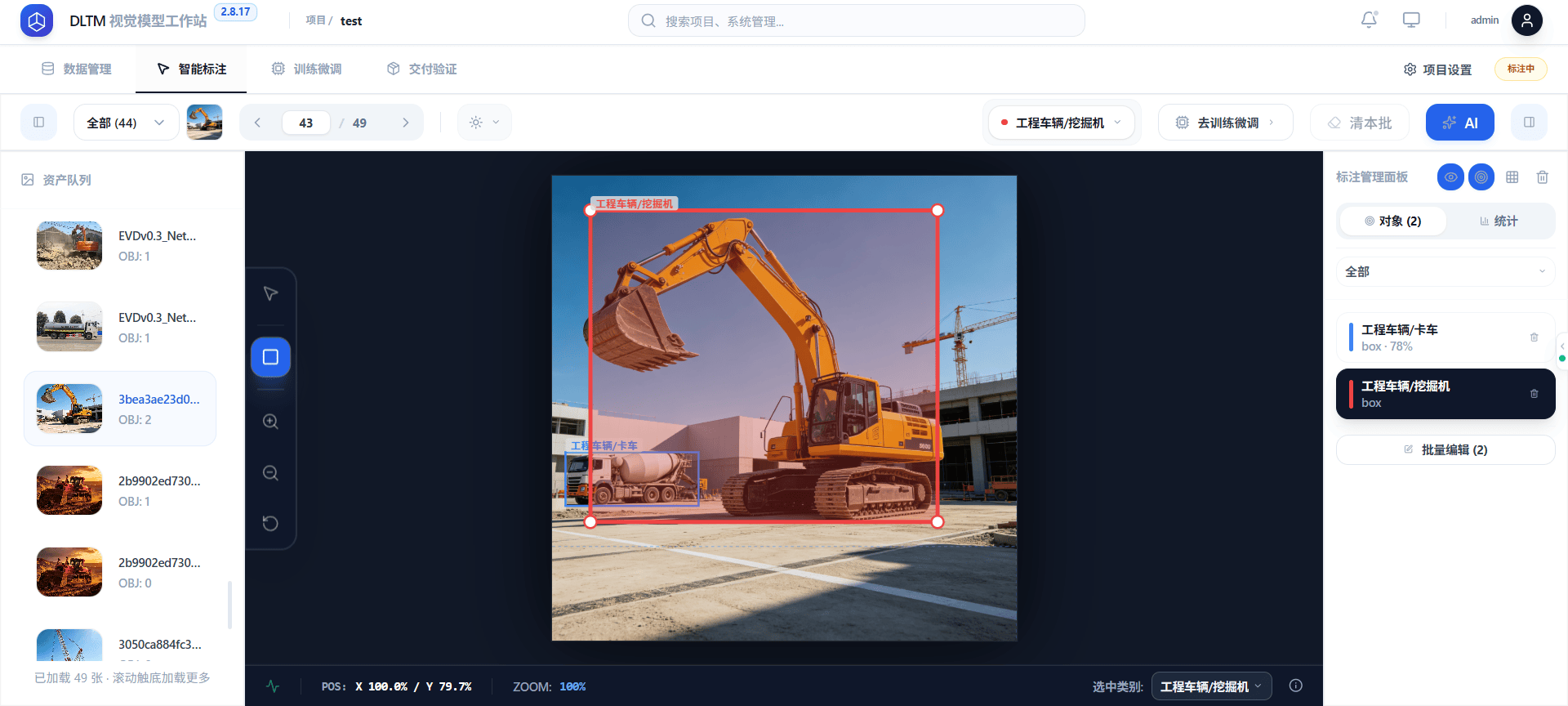
Task: Click the monitor display icon
Action: (x=1411, y=20)
